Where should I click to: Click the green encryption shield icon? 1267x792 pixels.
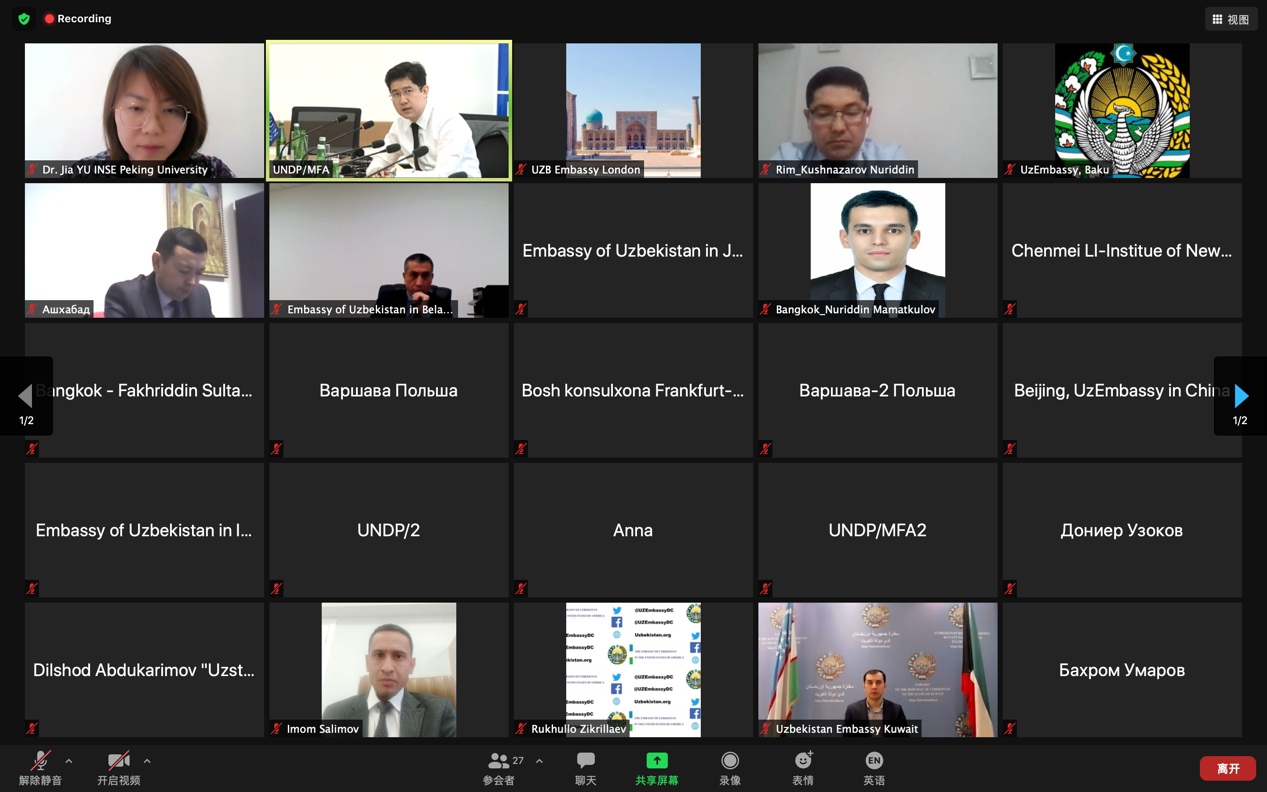[x=24, y=19]
